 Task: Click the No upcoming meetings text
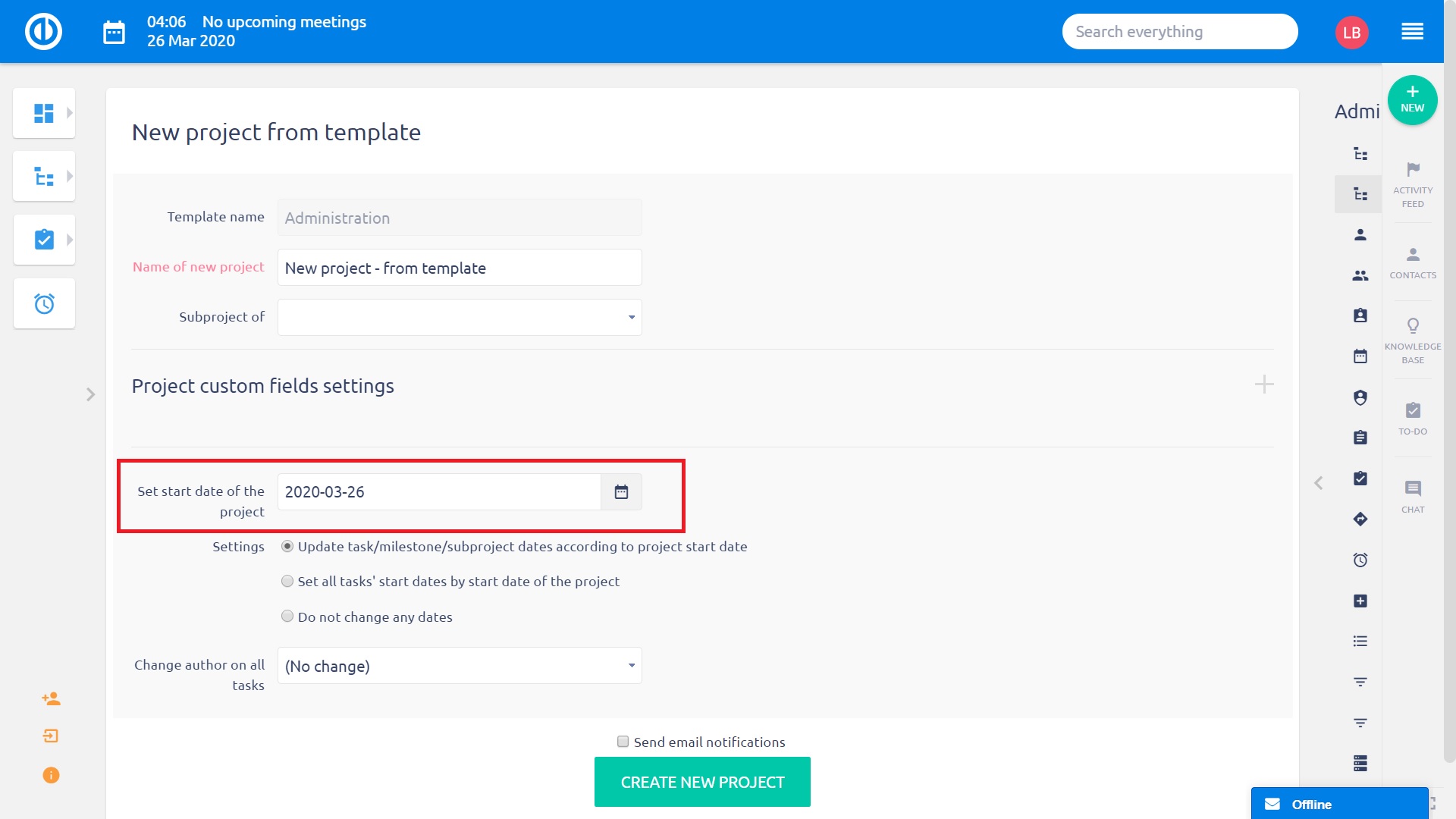[x=284, y=22]
